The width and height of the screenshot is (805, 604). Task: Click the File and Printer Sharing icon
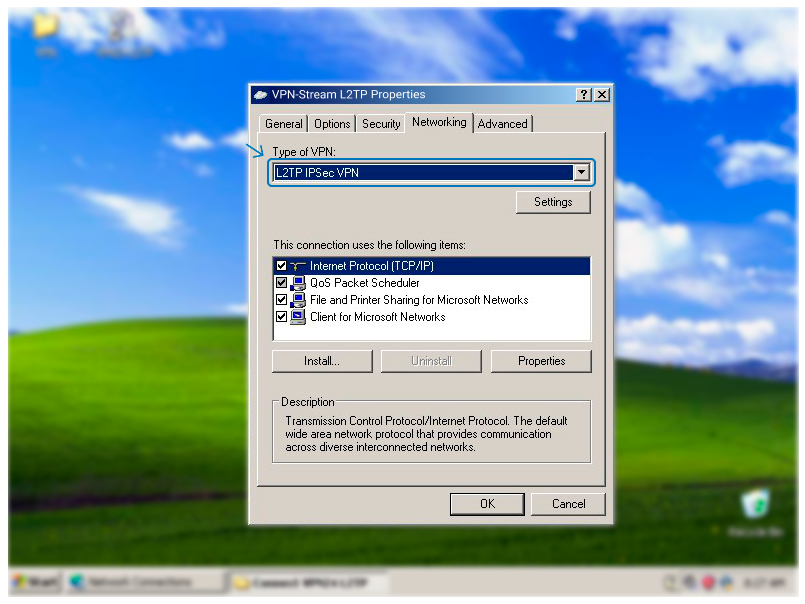pyautogui.click(x=298, y=300)
